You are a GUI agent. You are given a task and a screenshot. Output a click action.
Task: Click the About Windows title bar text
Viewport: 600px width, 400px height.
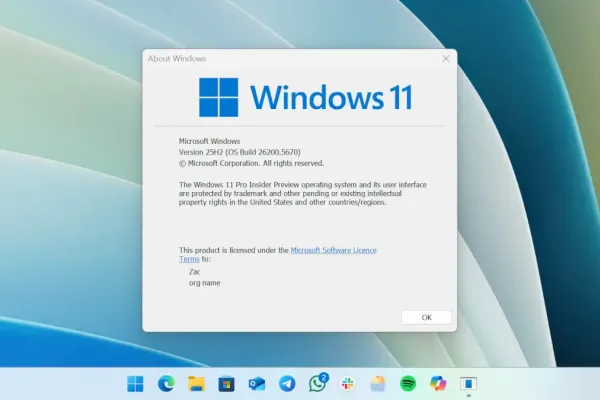tap(177, 59)
